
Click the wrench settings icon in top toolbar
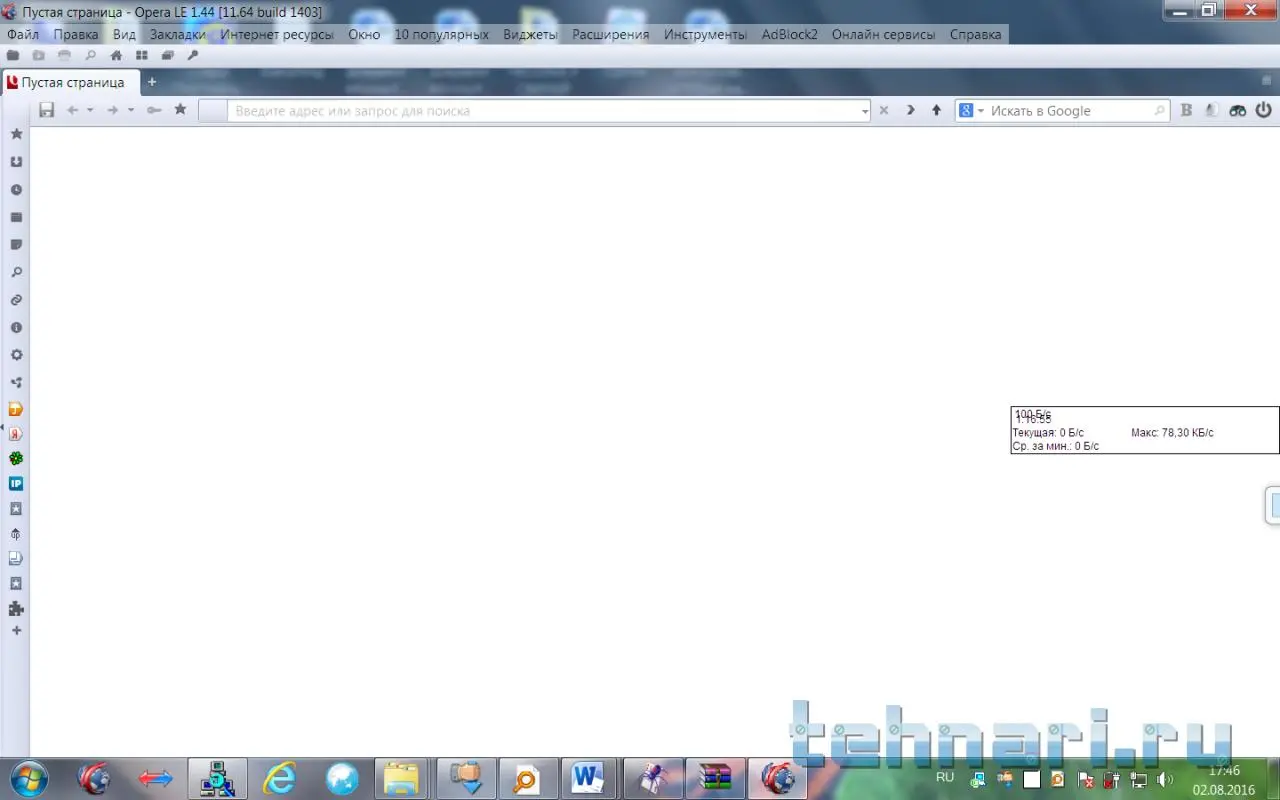click(193, 56)
